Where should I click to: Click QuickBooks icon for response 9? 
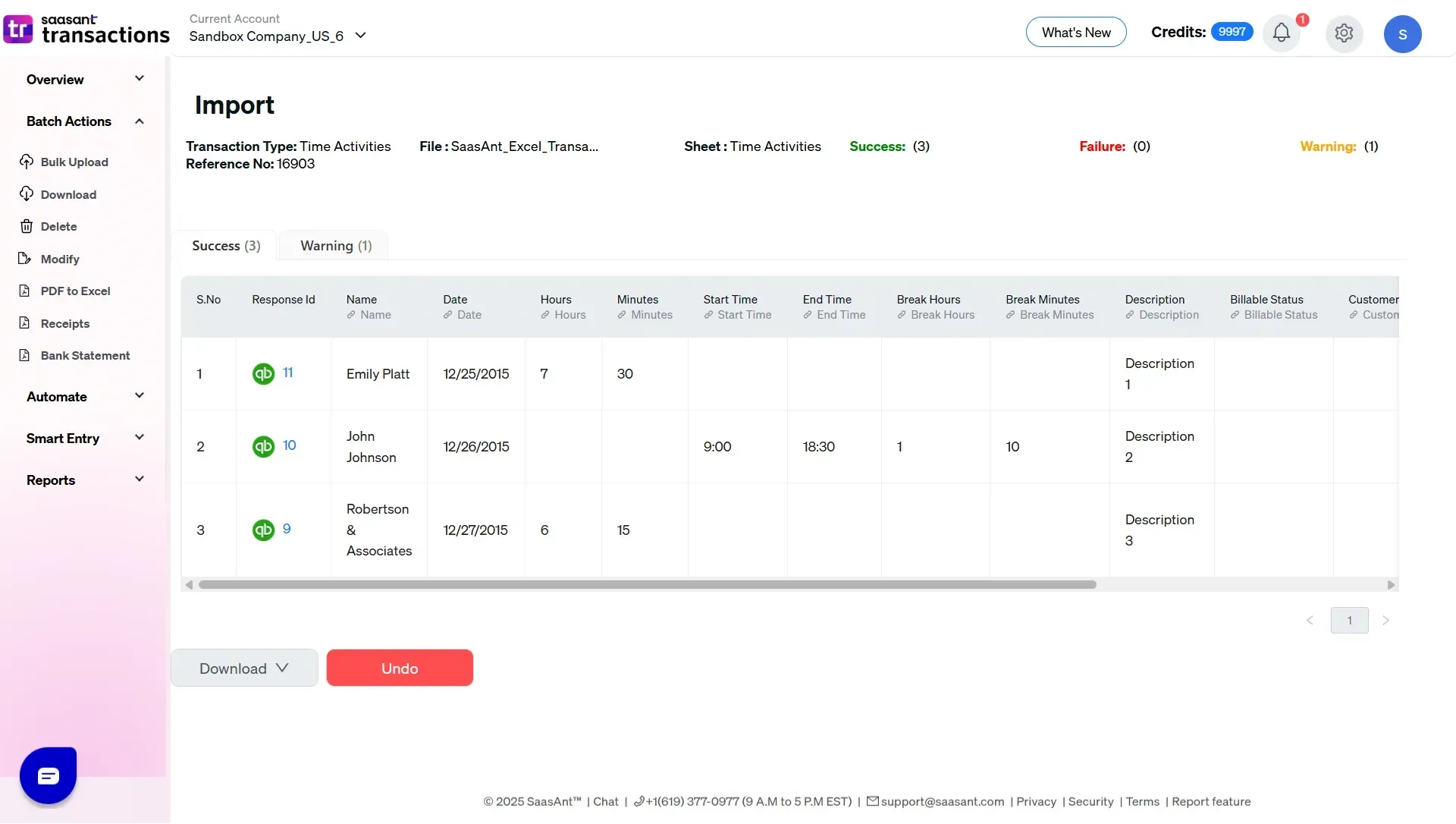pyautogui.click(x=263, y=530)
